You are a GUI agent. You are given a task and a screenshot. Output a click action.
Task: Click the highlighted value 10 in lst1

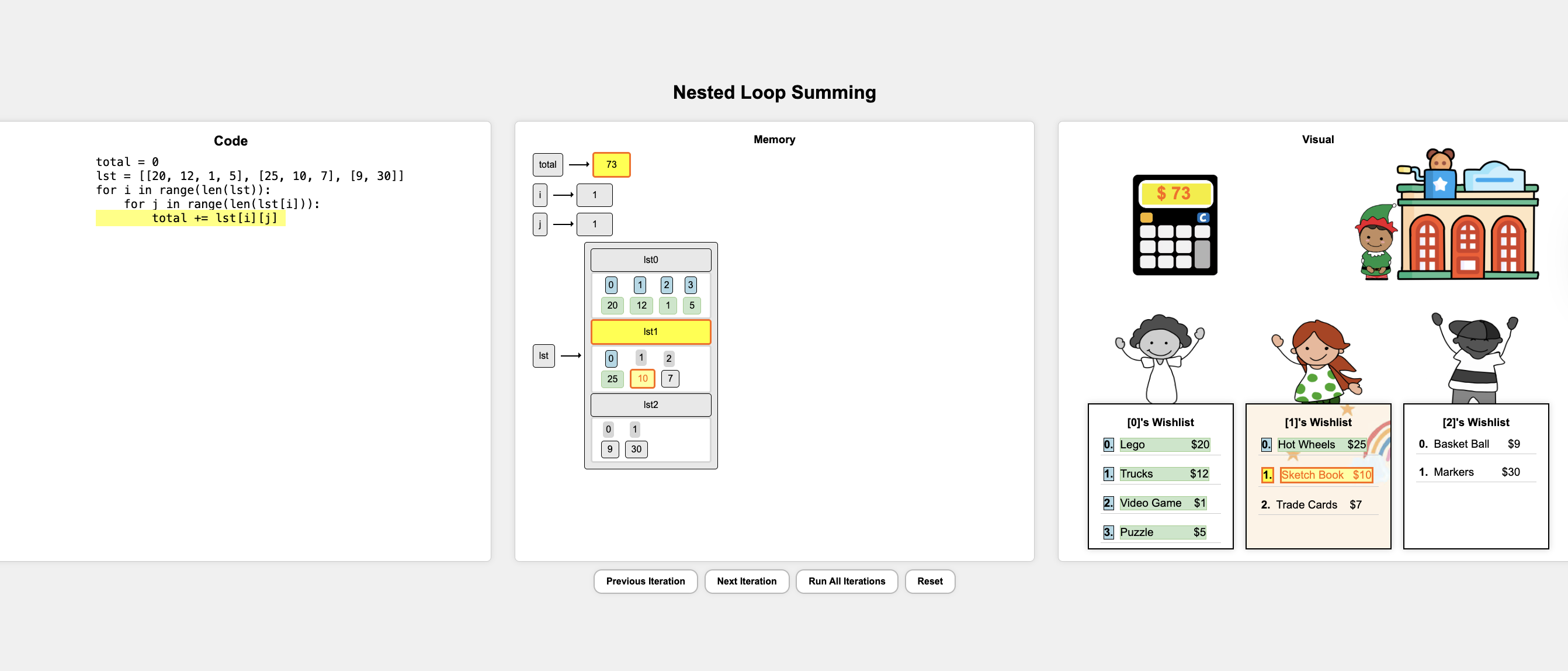642,378
